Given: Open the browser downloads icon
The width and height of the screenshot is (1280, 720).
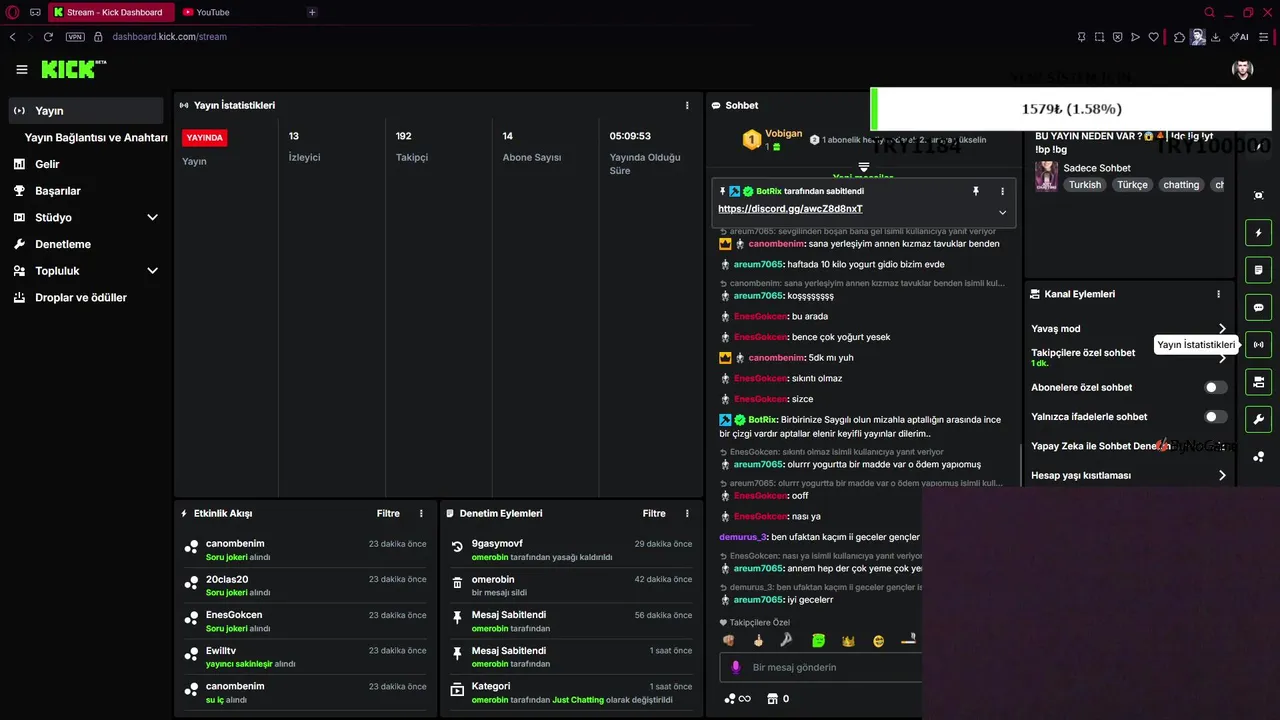Looking at the screenshot, I should click(x=1216, y=37).
